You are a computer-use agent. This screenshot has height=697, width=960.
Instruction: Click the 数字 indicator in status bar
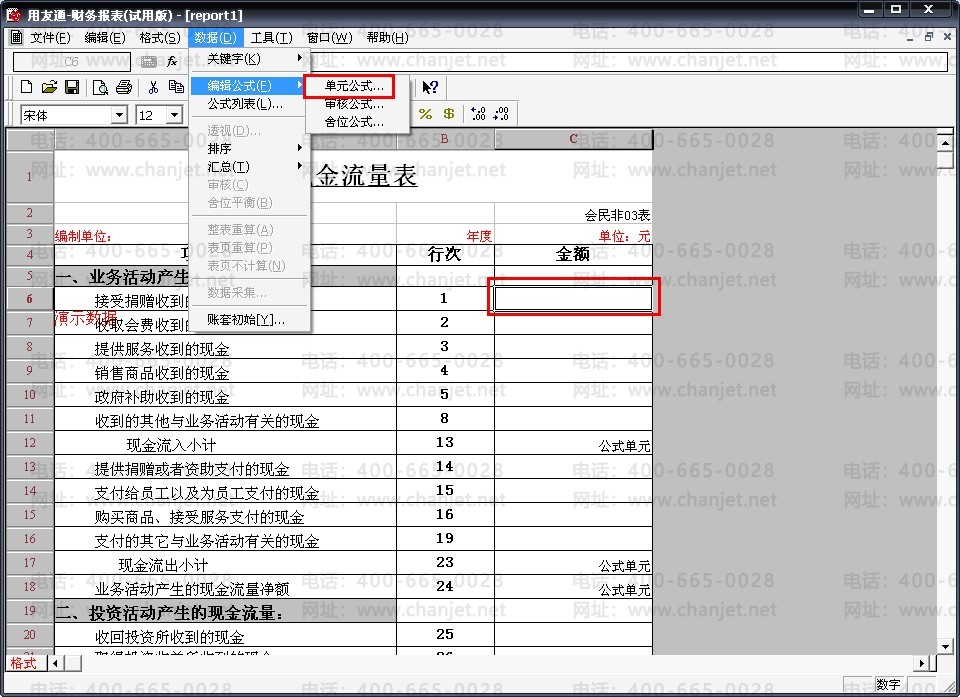click(x=888, y=685)
